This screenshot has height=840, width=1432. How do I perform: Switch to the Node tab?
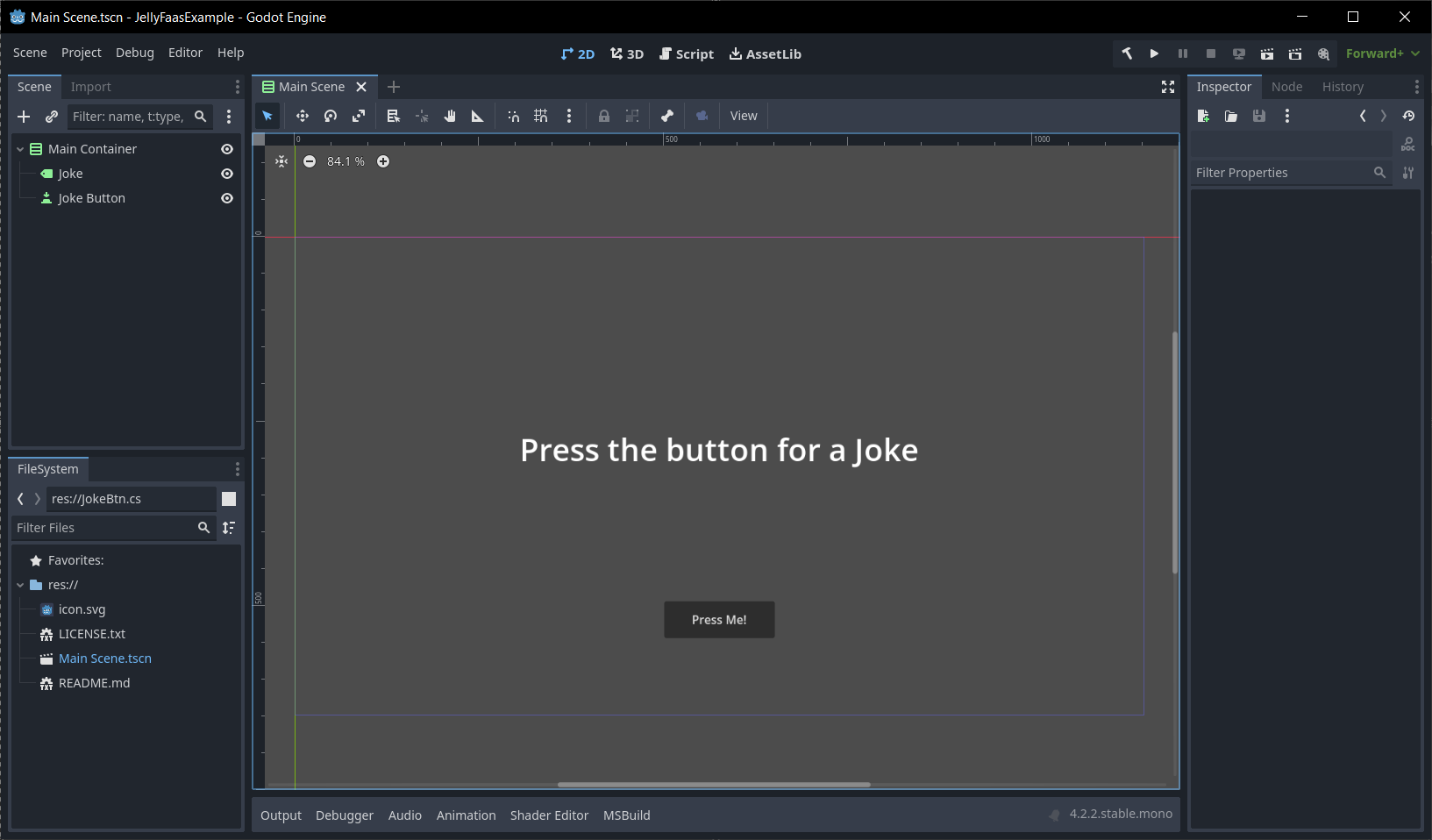point(1286,87)
